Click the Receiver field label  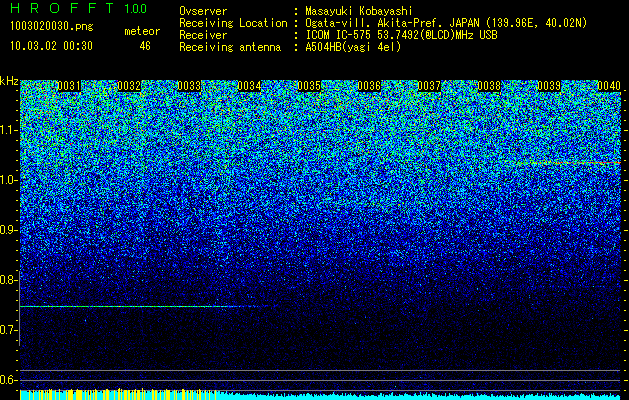click(203, 35)
